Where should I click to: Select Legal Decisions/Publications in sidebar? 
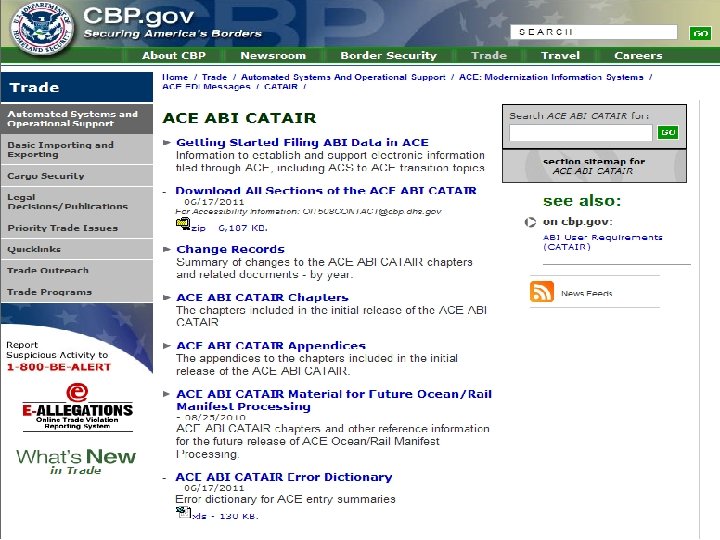tap(77, 202)
